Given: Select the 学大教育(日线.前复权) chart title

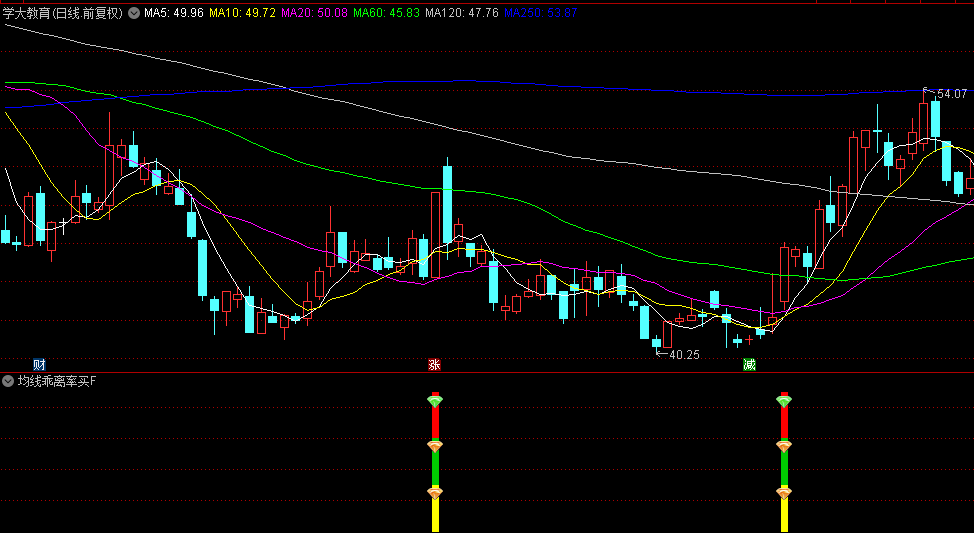Looking at the screenshot, I should [63, 13].
